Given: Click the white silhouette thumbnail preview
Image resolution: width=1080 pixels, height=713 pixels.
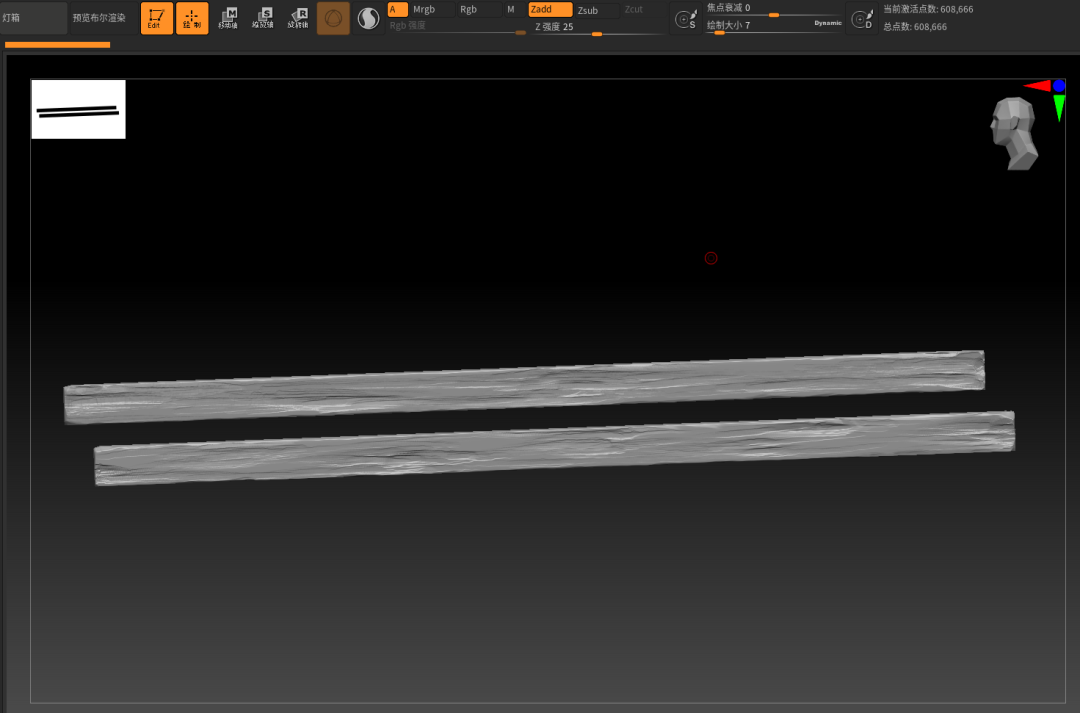Looking at the screenshot, I should [79, 110].
